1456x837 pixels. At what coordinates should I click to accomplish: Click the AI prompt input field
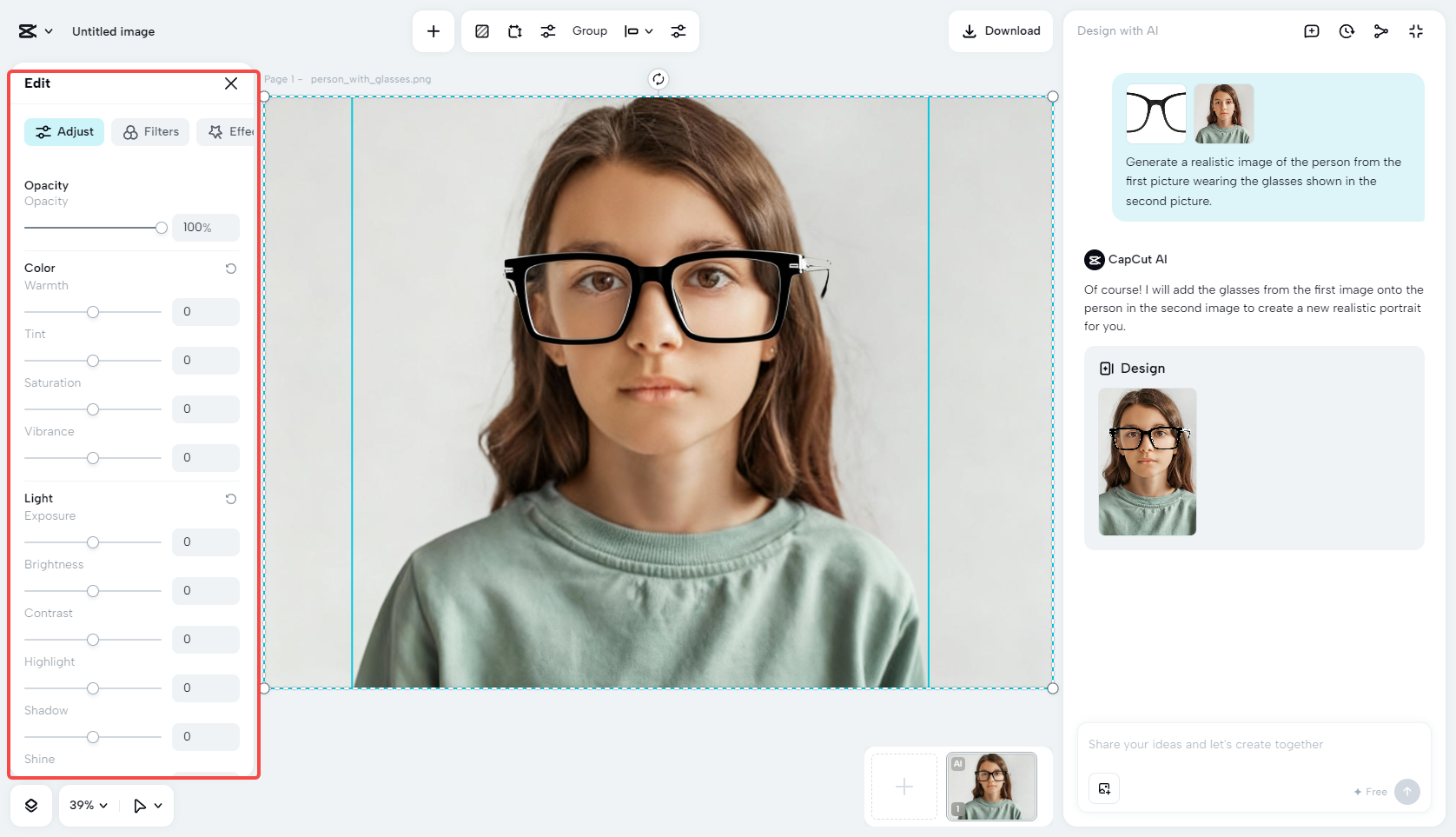click(x=1254, y=745)
